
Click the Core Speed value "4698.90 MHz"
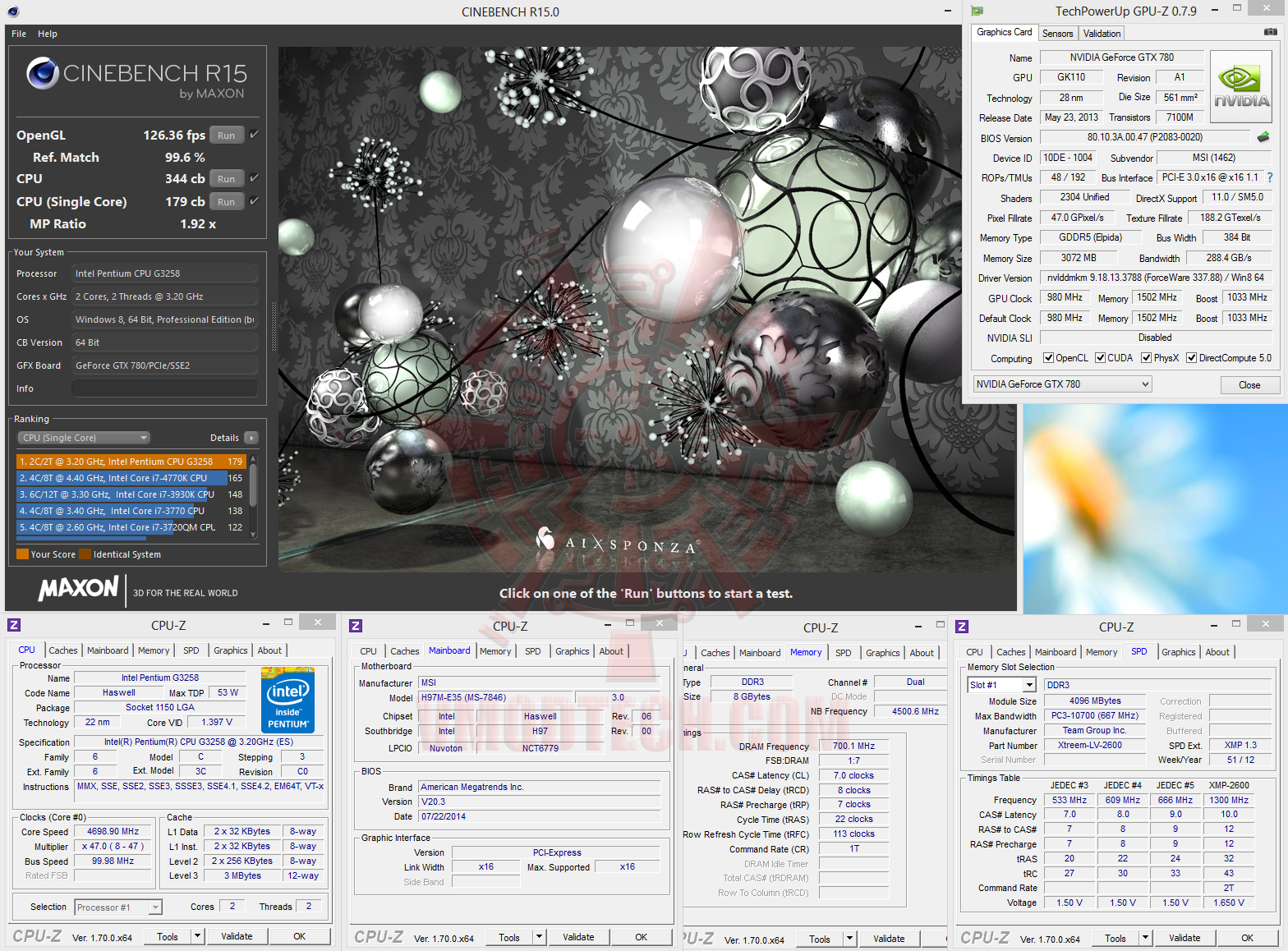pyautogui.click(x=113, y=831)
